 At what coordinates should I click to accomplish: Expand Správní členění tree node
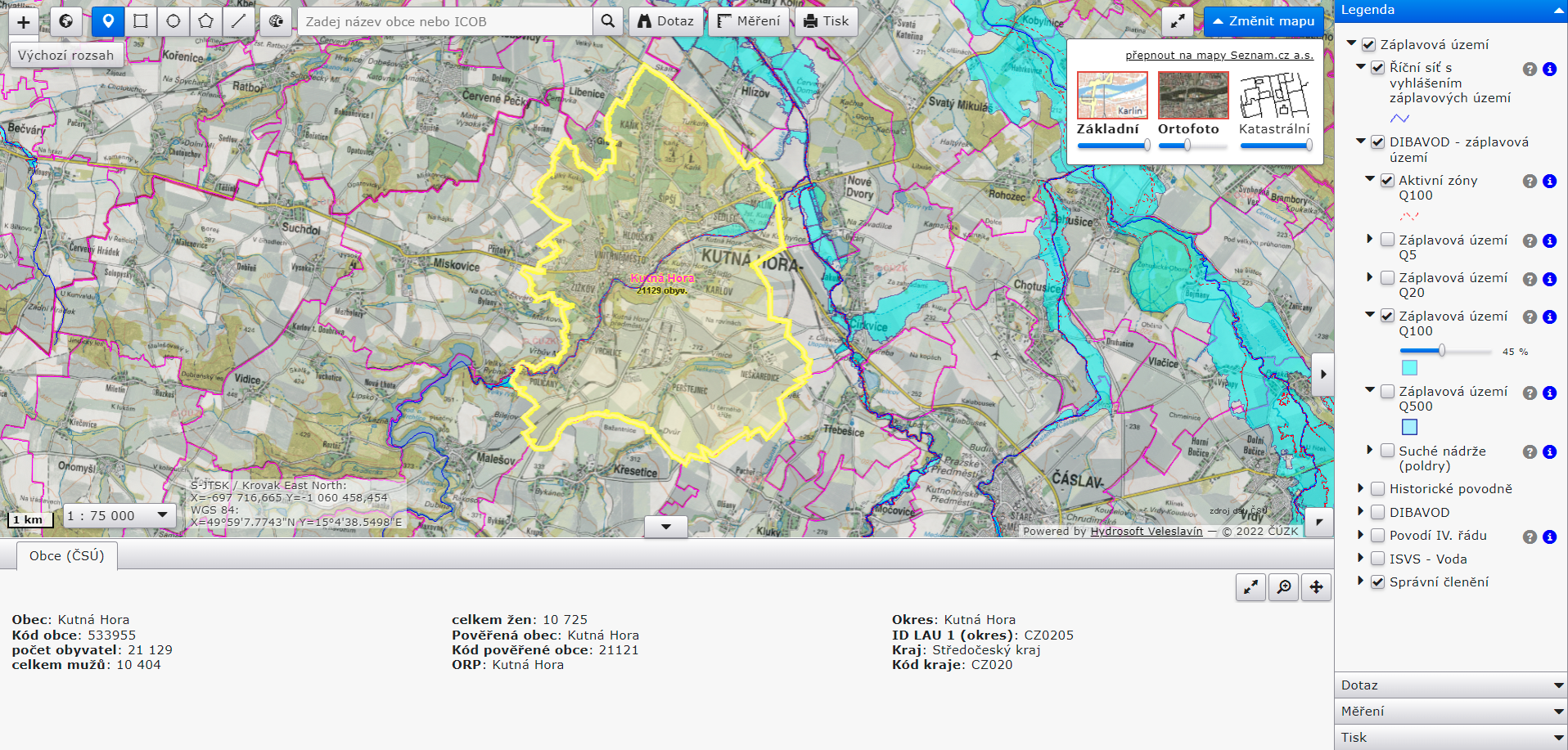[x=1360, y=582]
